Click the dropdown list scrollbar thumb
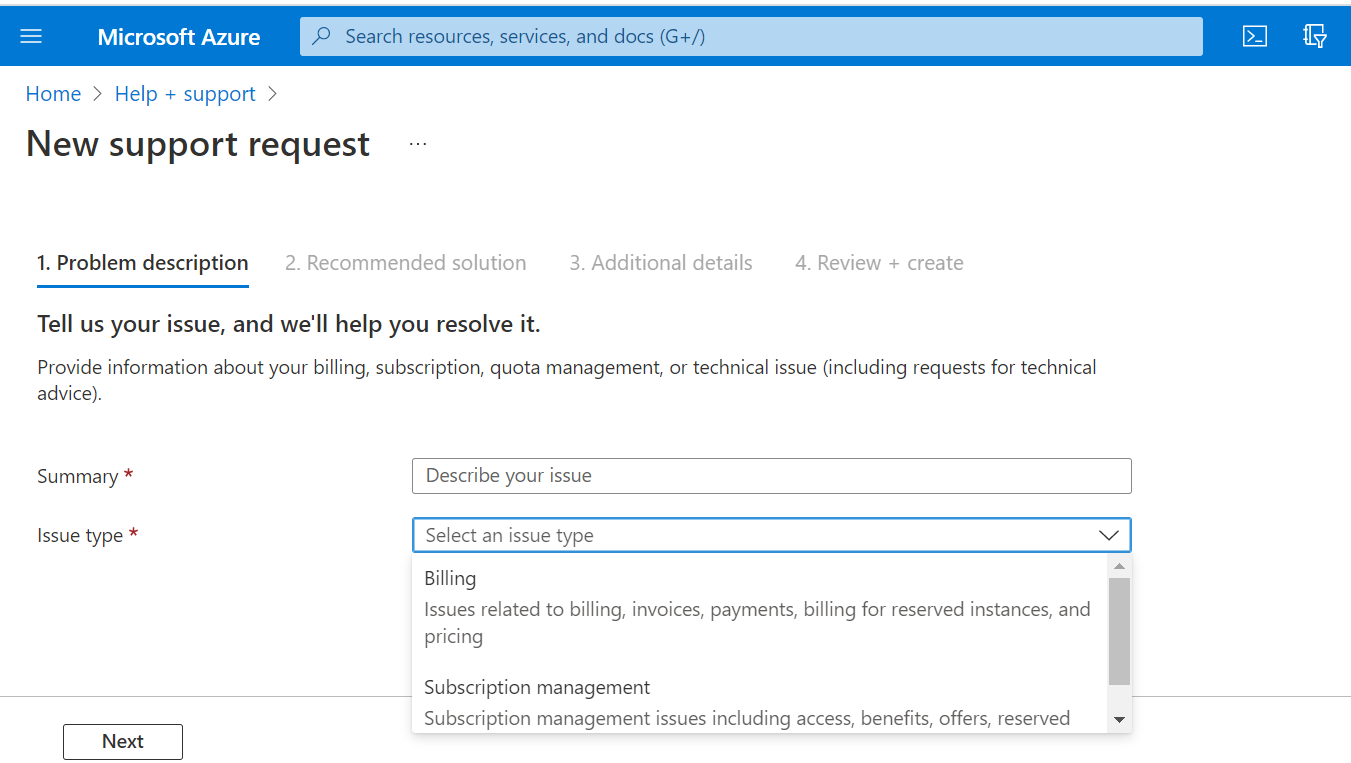Screen dimensions: 1351x763 pos(1119,631)
